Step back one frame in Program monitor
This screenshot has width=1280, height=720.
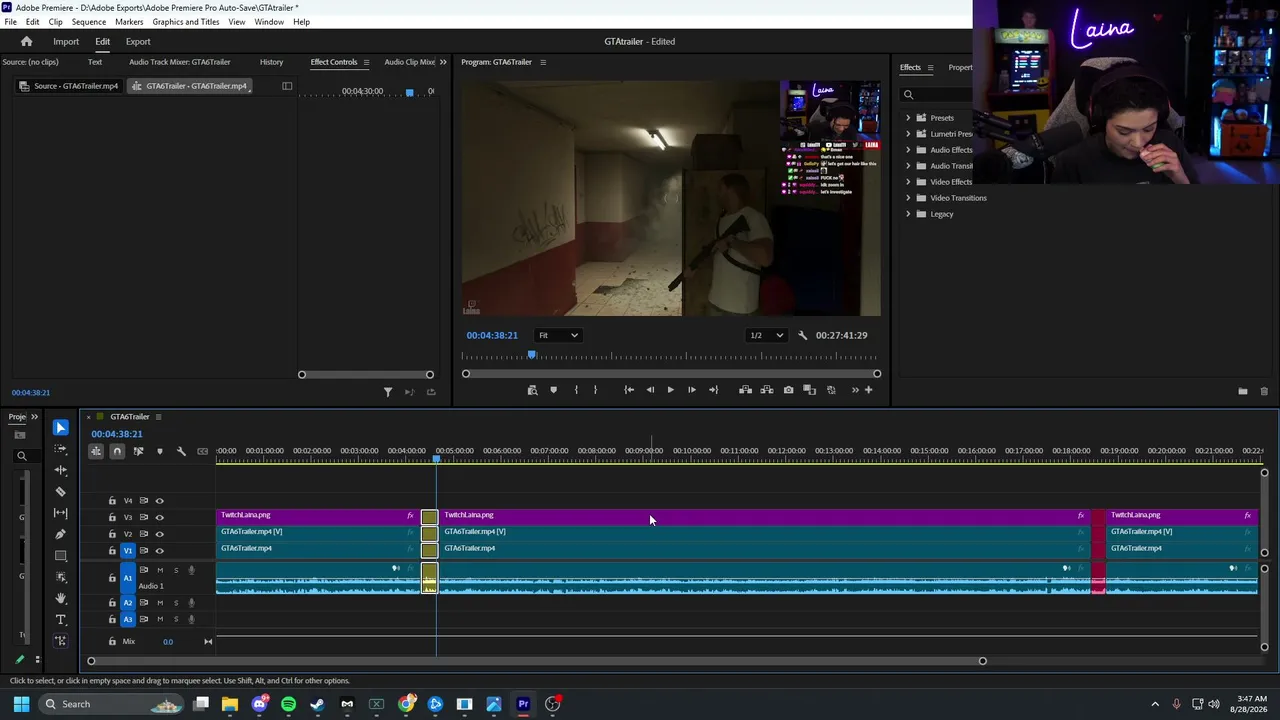point(650,390)
